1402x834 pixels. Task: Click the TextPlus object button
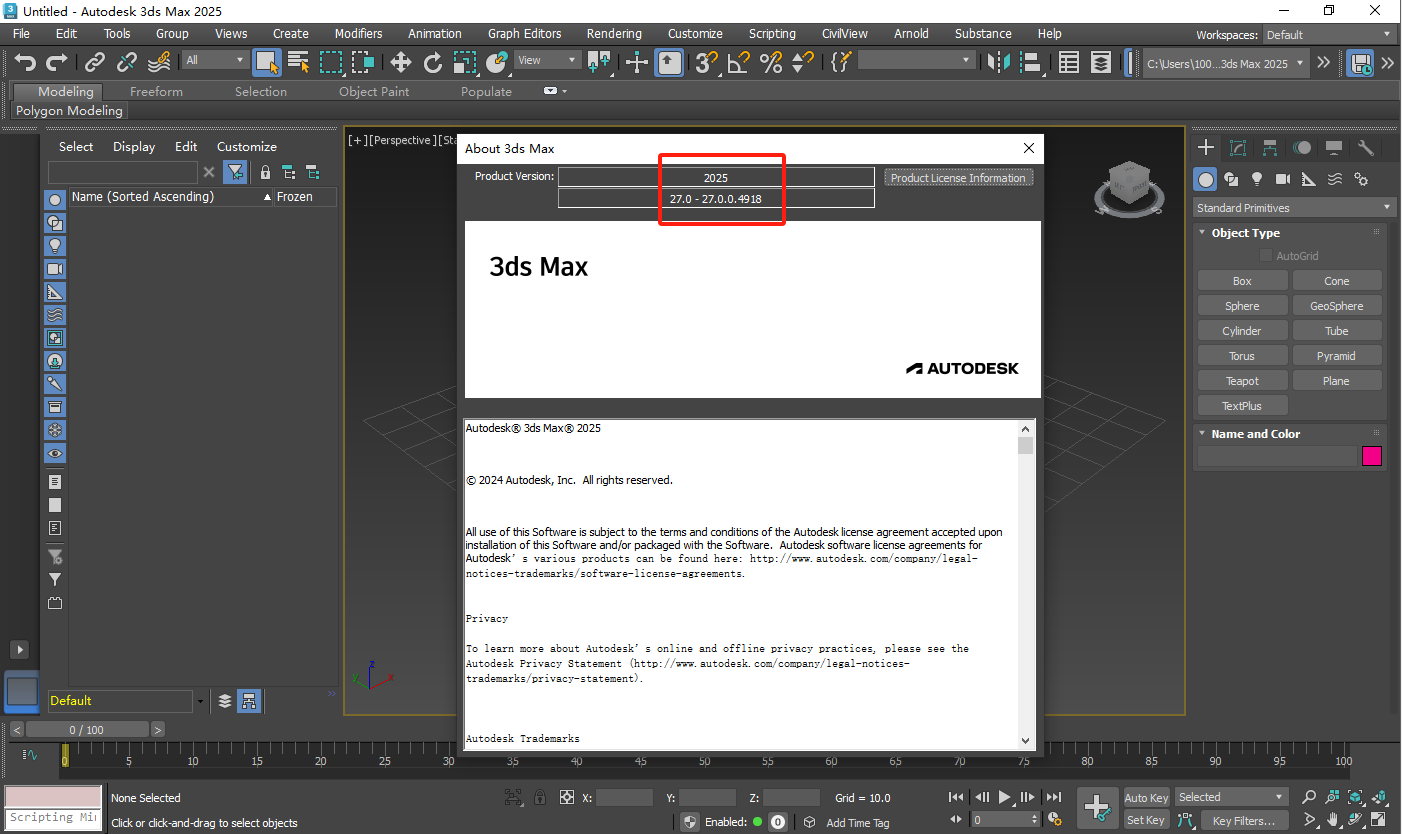coord(1242,406)
